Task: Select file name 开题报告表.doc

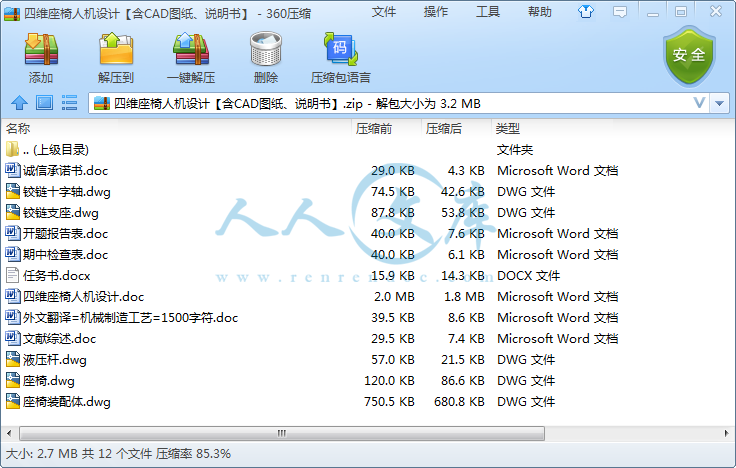Action: click(65, 233)
